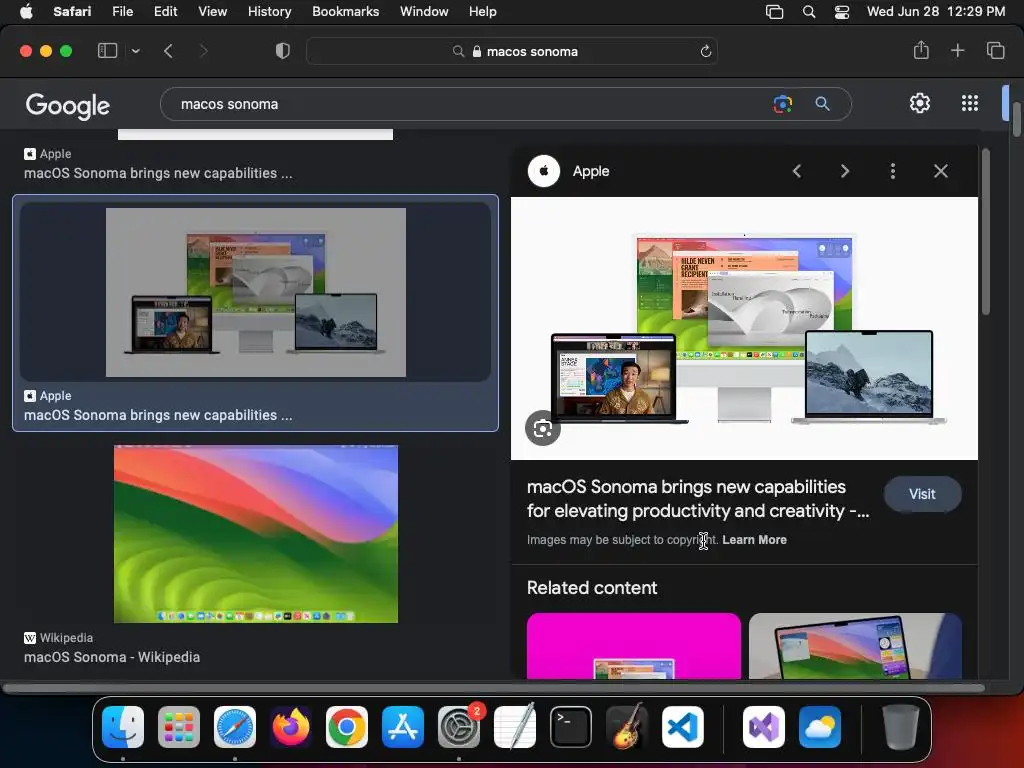1024x768 pixels.
Task: Open the Safari share menu
Action: click(921, 50)
